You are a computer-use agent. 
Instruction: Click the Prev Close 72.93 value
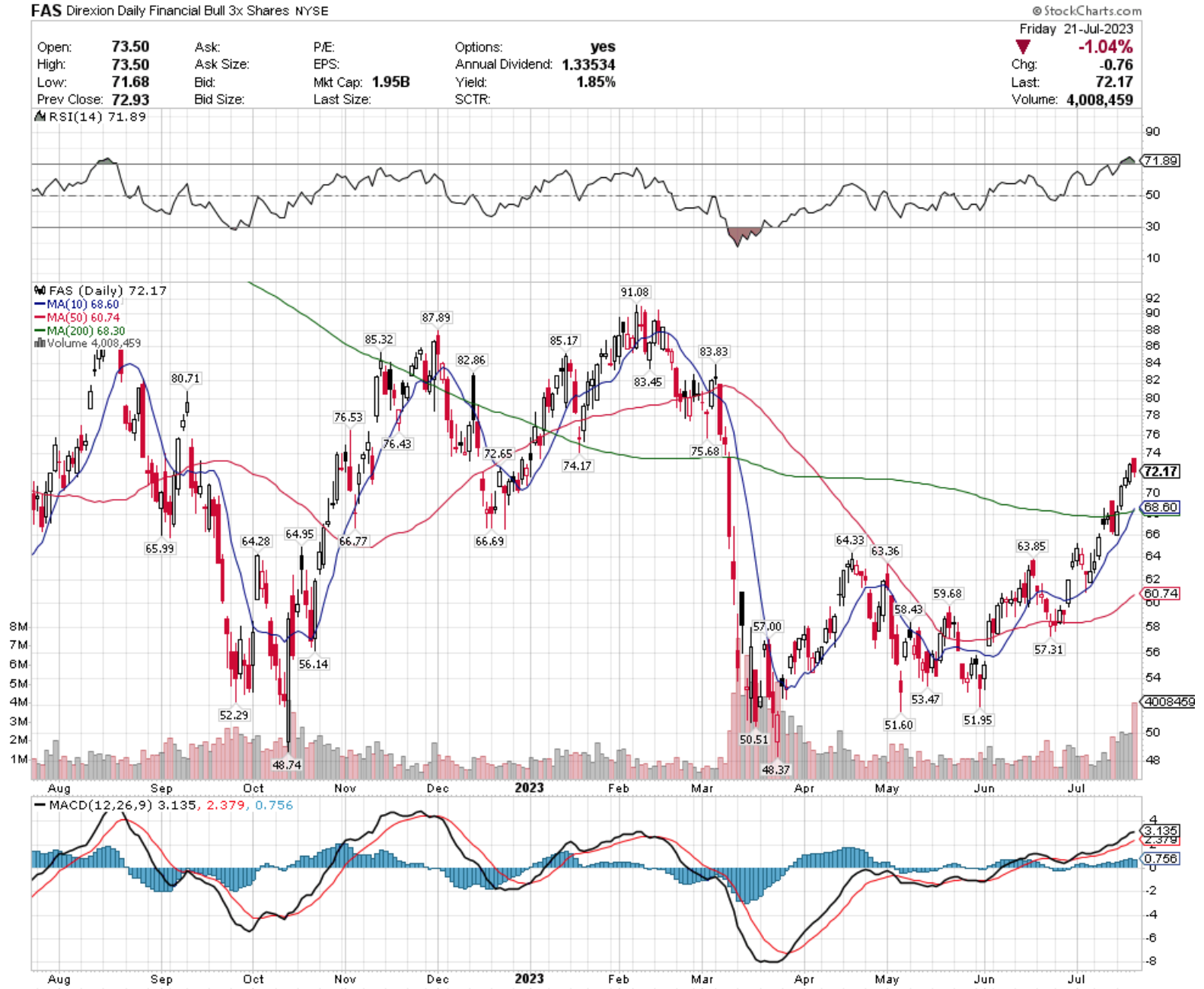130,100
